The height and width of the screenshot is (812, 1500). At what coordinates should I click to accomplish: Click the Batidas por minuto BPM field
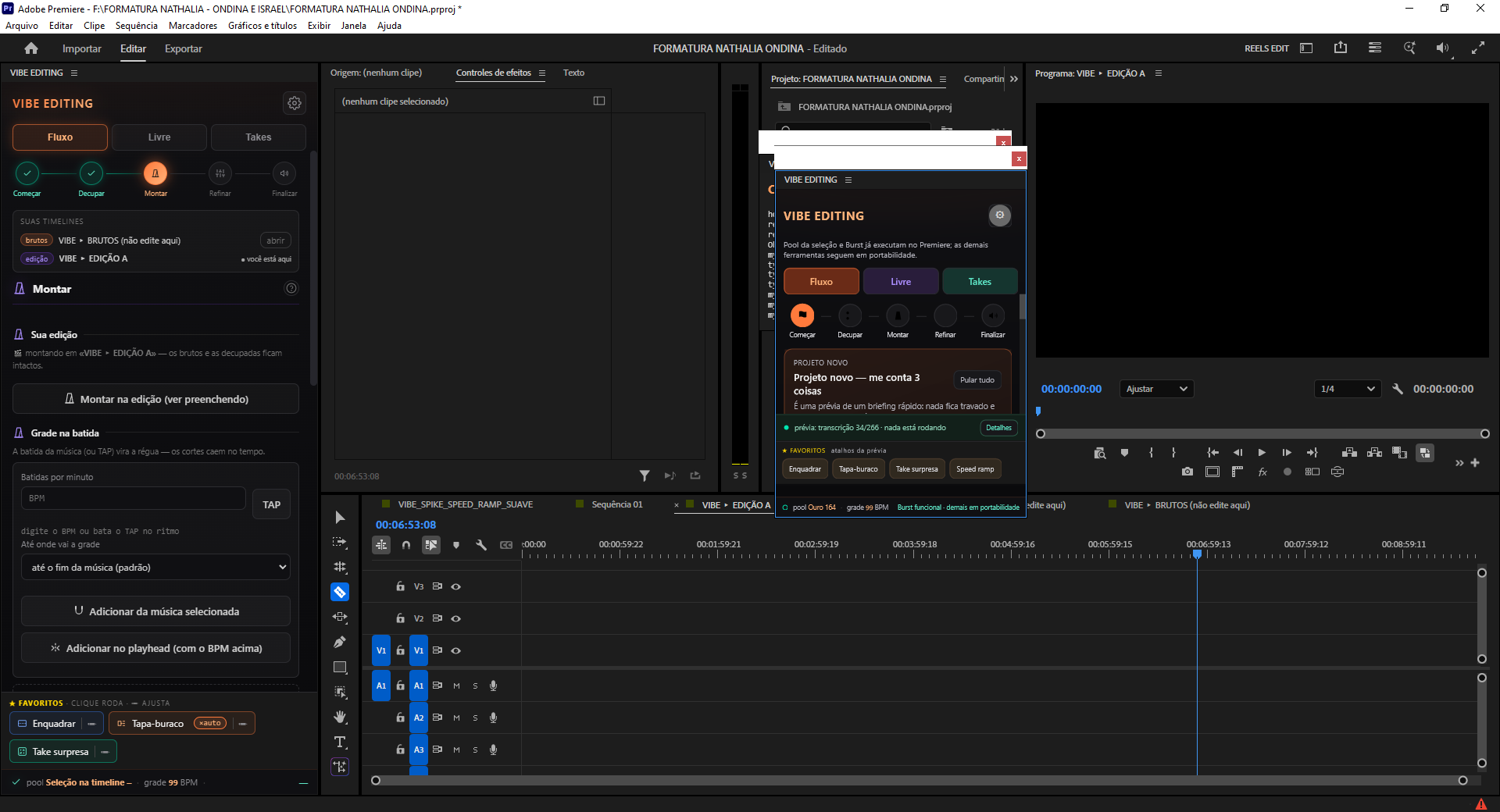[x=133, y=498]
